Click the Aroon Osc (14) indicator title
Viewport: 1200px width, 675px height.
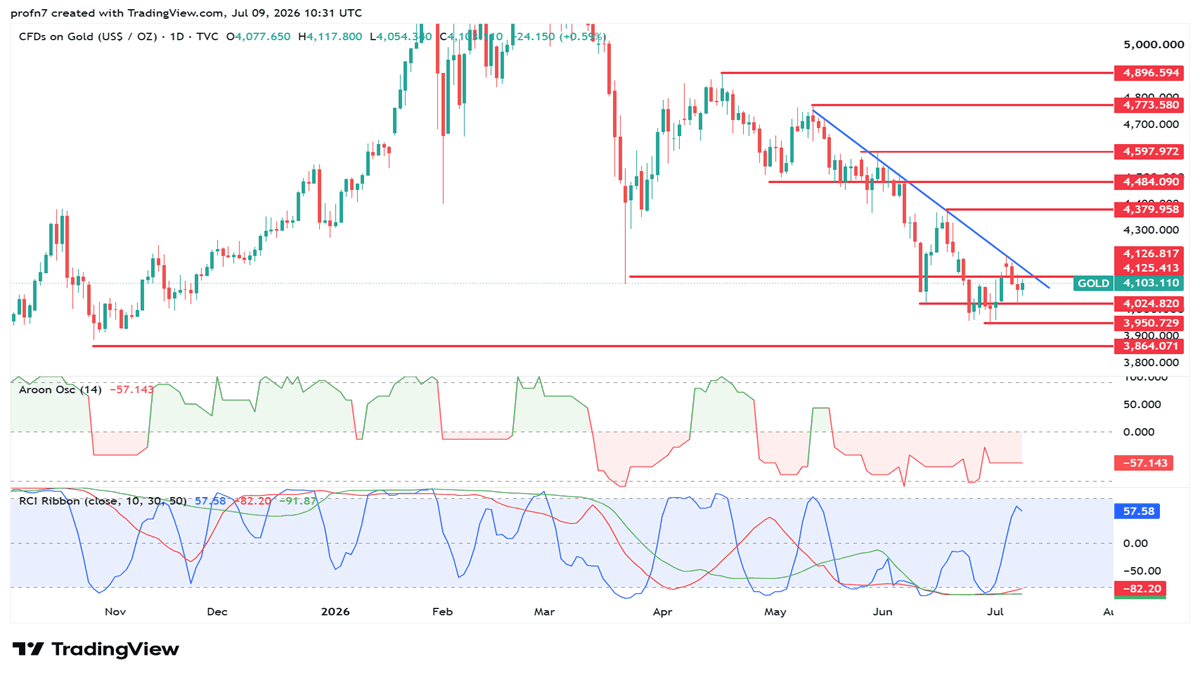pyautogui.click(x=61, y=389)
